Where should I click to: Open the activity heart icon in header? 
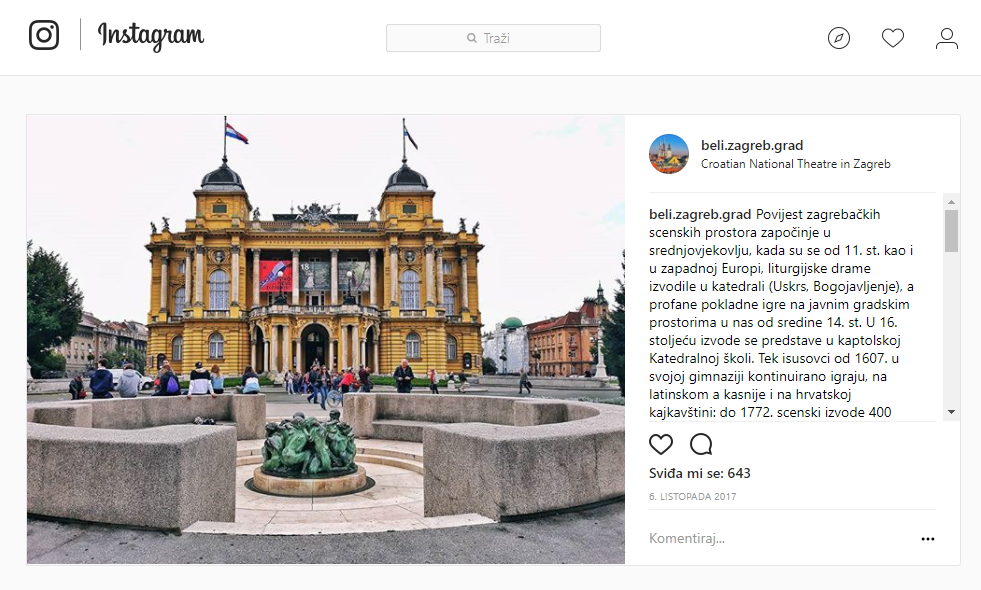pos(893,38)
